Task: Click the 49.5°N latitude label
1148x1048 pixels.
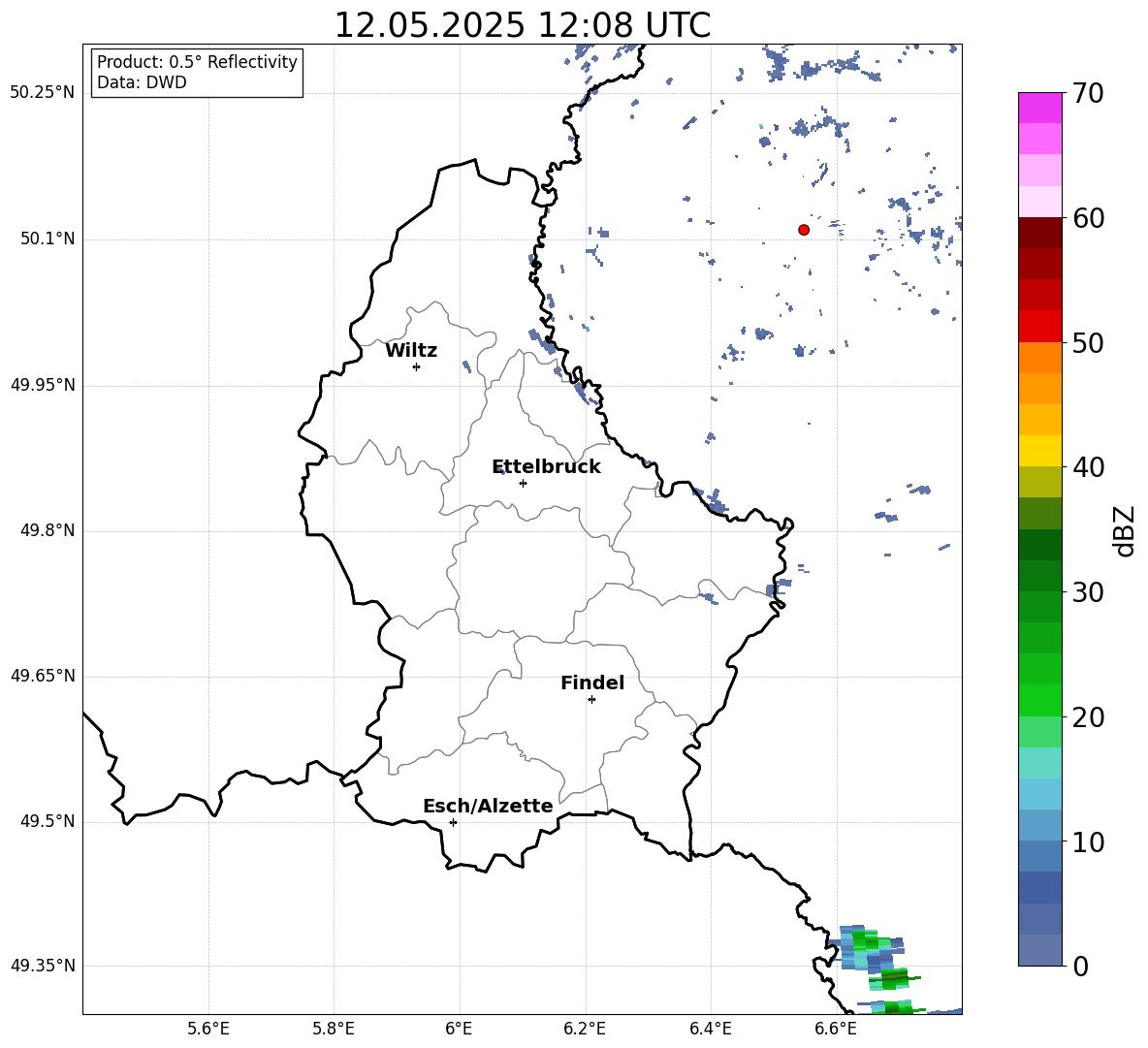Action: 48,821
